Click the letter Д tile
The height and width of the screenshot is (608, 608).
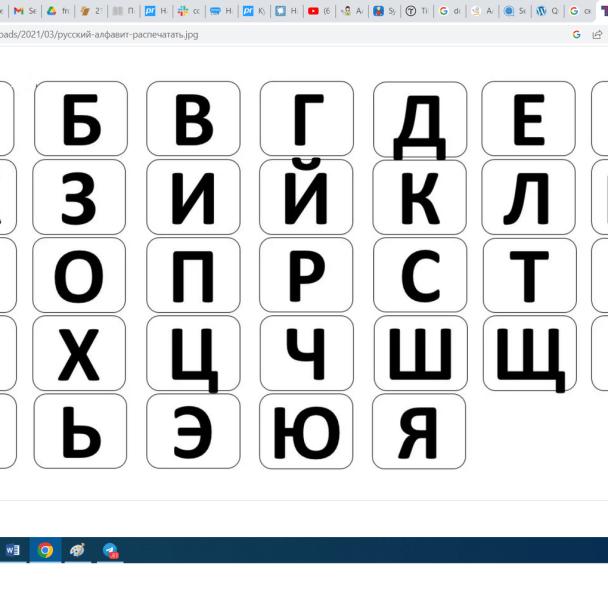click(420, 119)
